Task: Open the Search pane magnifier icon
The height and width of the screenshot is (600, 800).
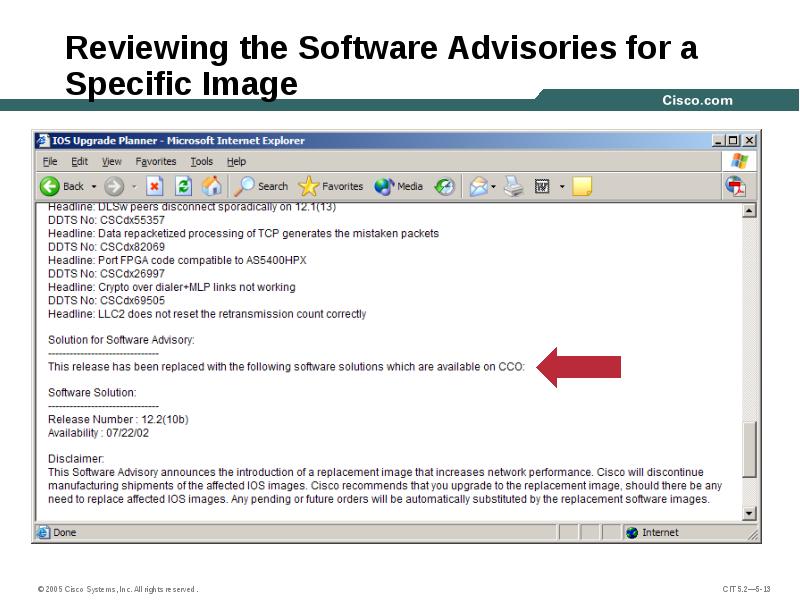Action: [244, 186]
